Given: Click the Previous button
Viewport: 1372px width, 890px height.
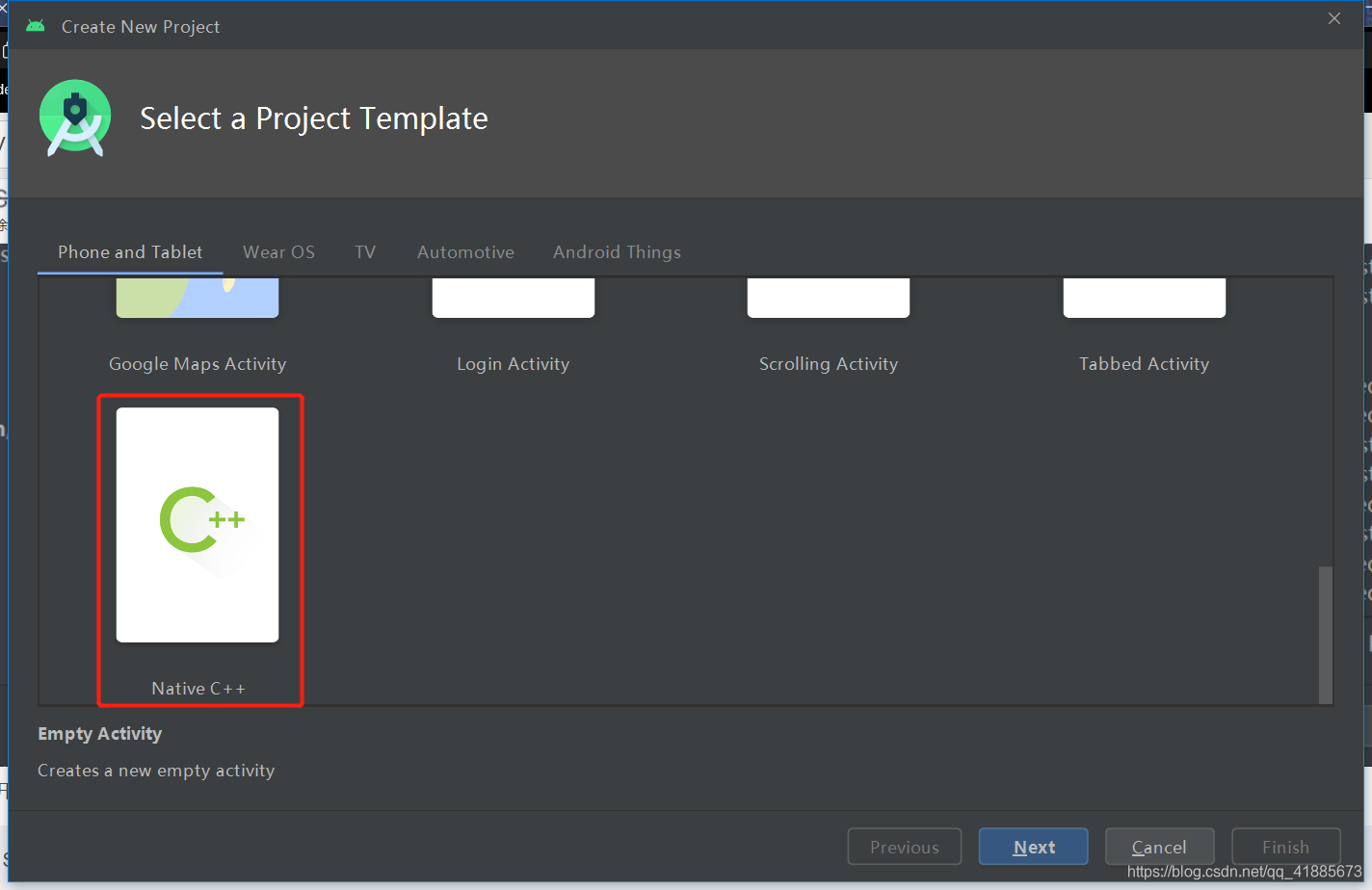Looking at the screenshot, I should point(905,847).
